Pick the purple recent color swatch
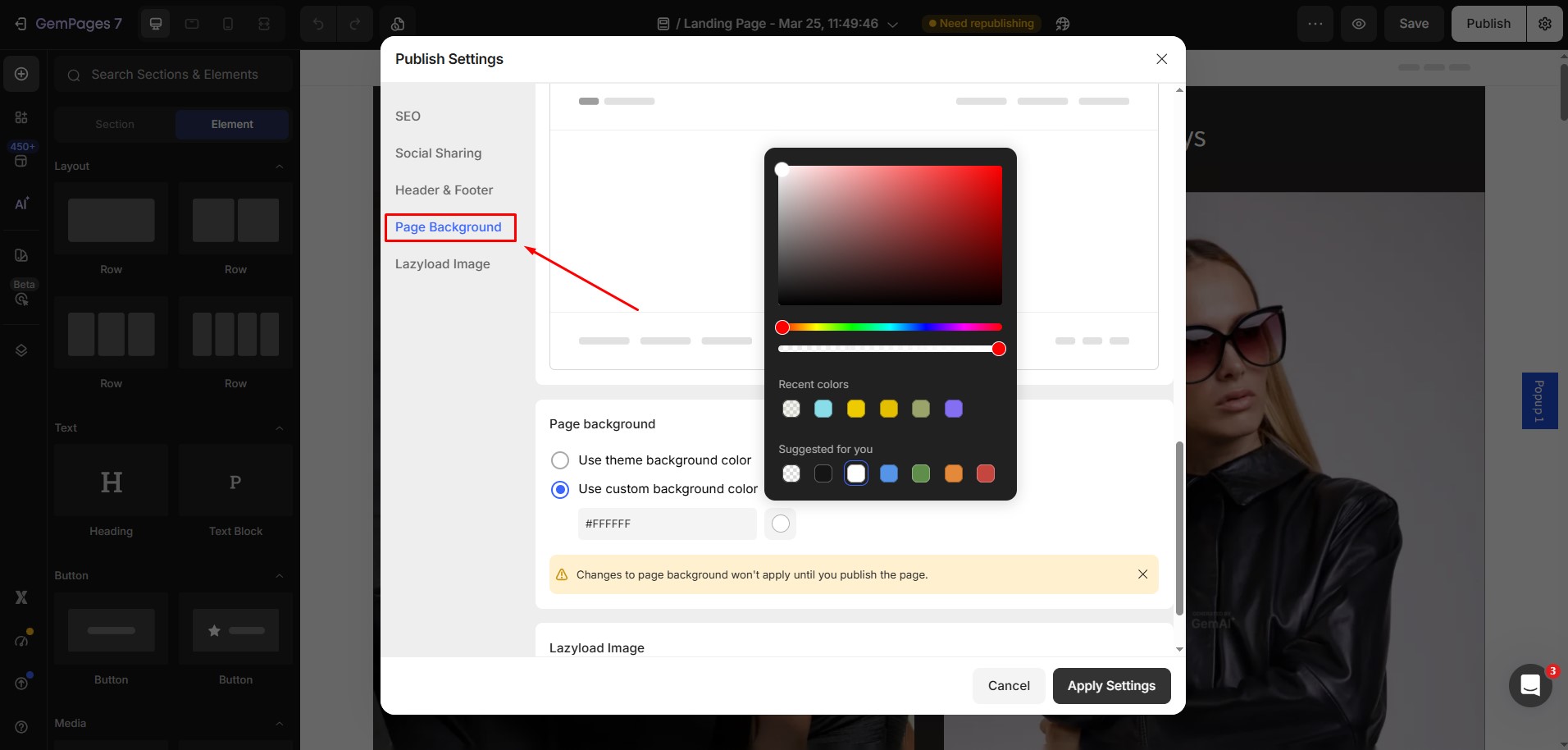The width and height of the screenshot is (1568, 750). [954, 409]
